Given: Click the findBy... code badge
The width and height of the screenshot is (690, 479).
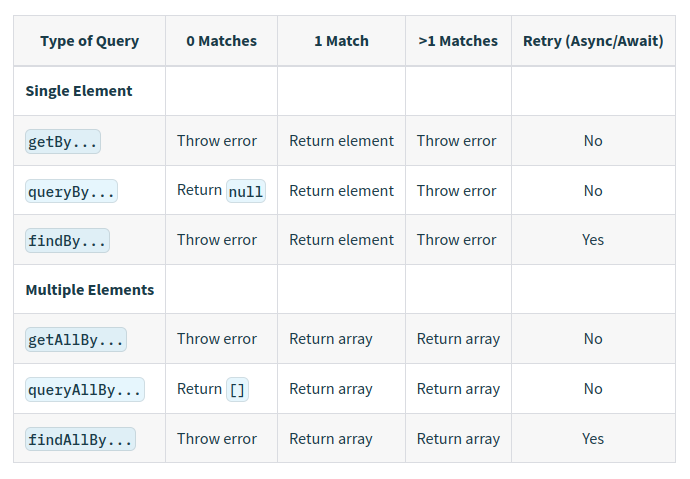Looking at the screenshot, I should tap(67, 241).
